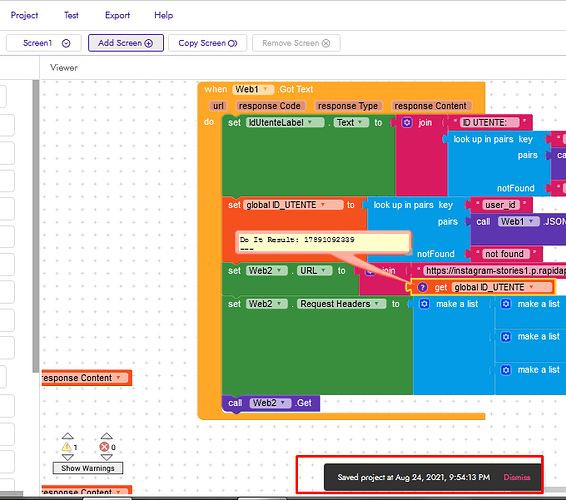Click gear icon on second nested make a list

[x=506, y=337]
